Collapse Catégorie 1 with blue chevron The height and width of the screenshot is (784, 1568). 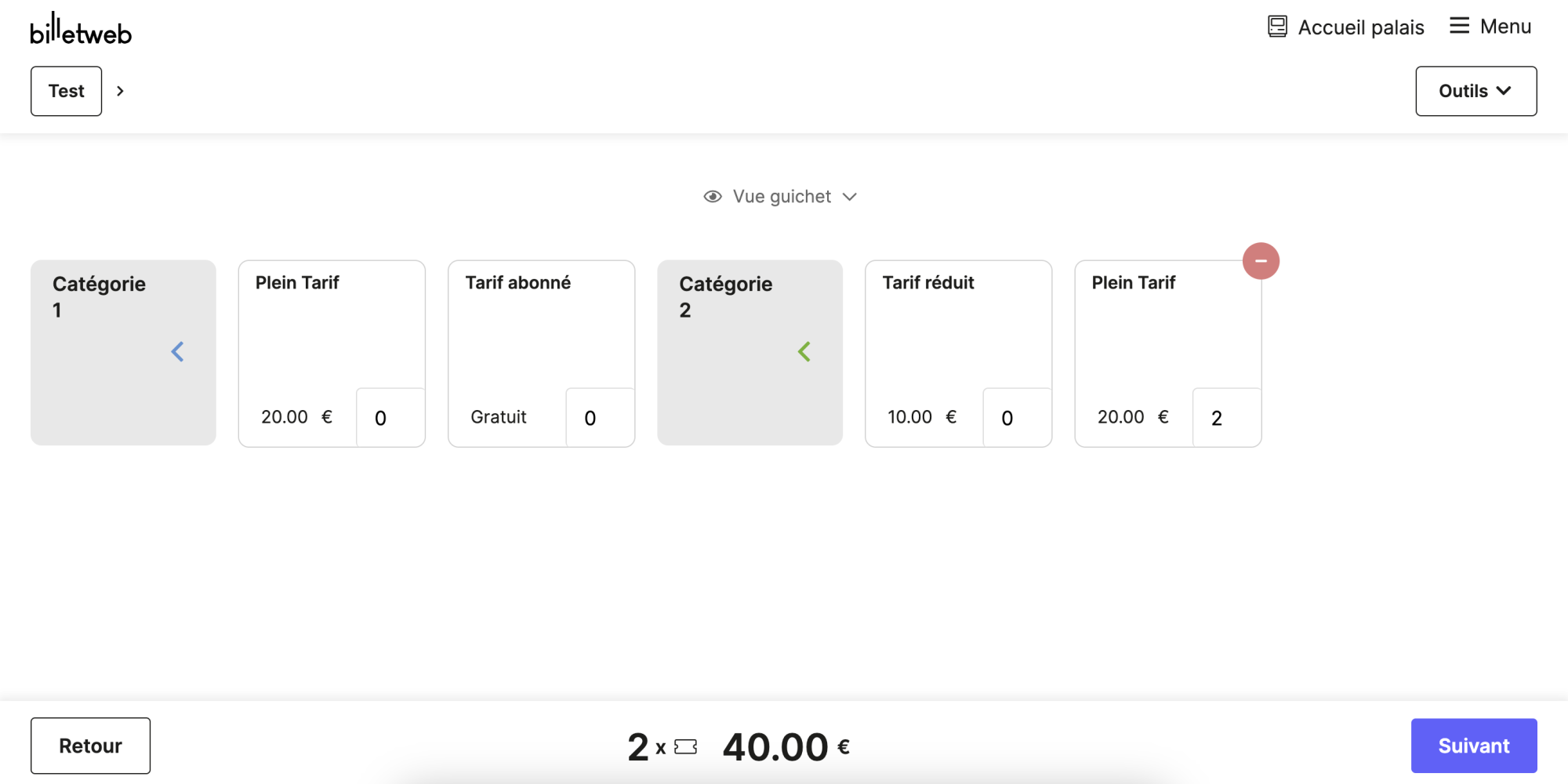pyautogui.click(x=178, y=352)
